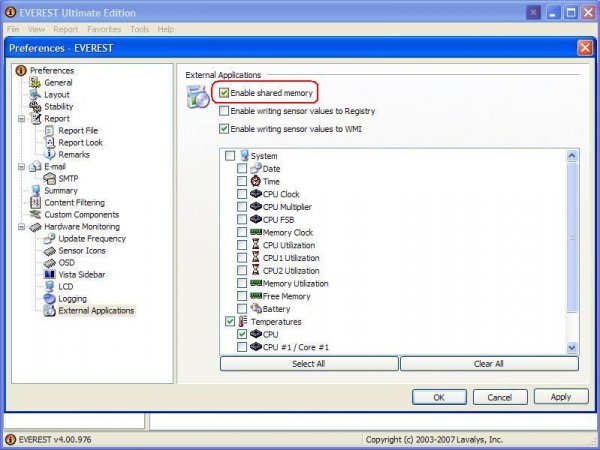Click the OSD chip icon
The image size is (600, 450).
pos(49,263)
